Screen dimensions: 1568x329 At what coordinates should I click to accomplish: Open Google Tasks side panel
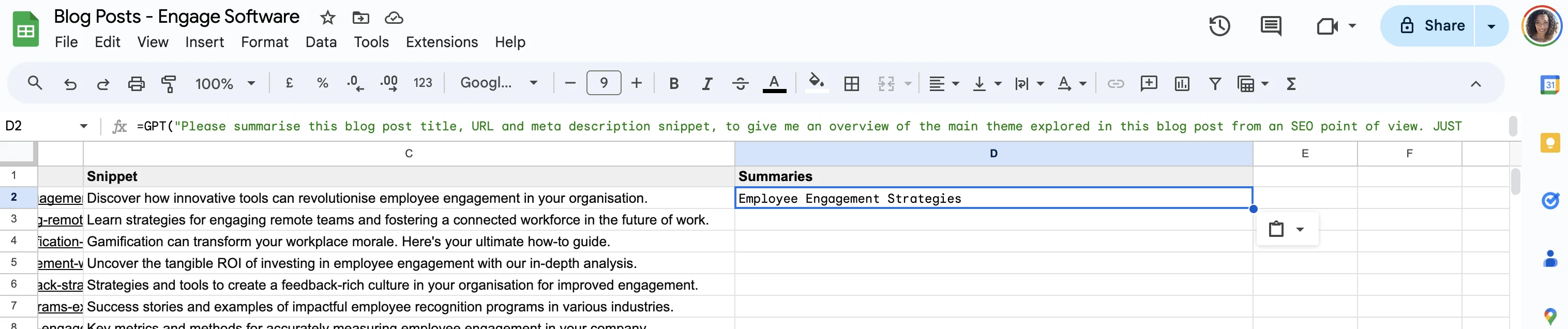pyautogui.click(x=1550, y=200)
